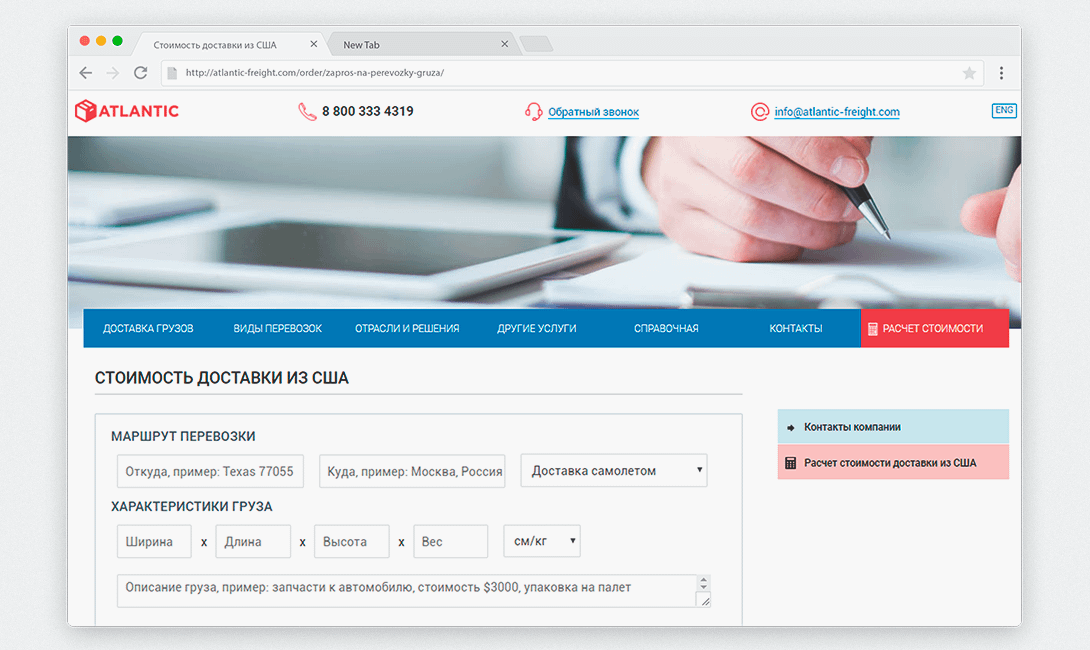Click the browser forward arrow
1090x650 pixels.
pos(113,73)
